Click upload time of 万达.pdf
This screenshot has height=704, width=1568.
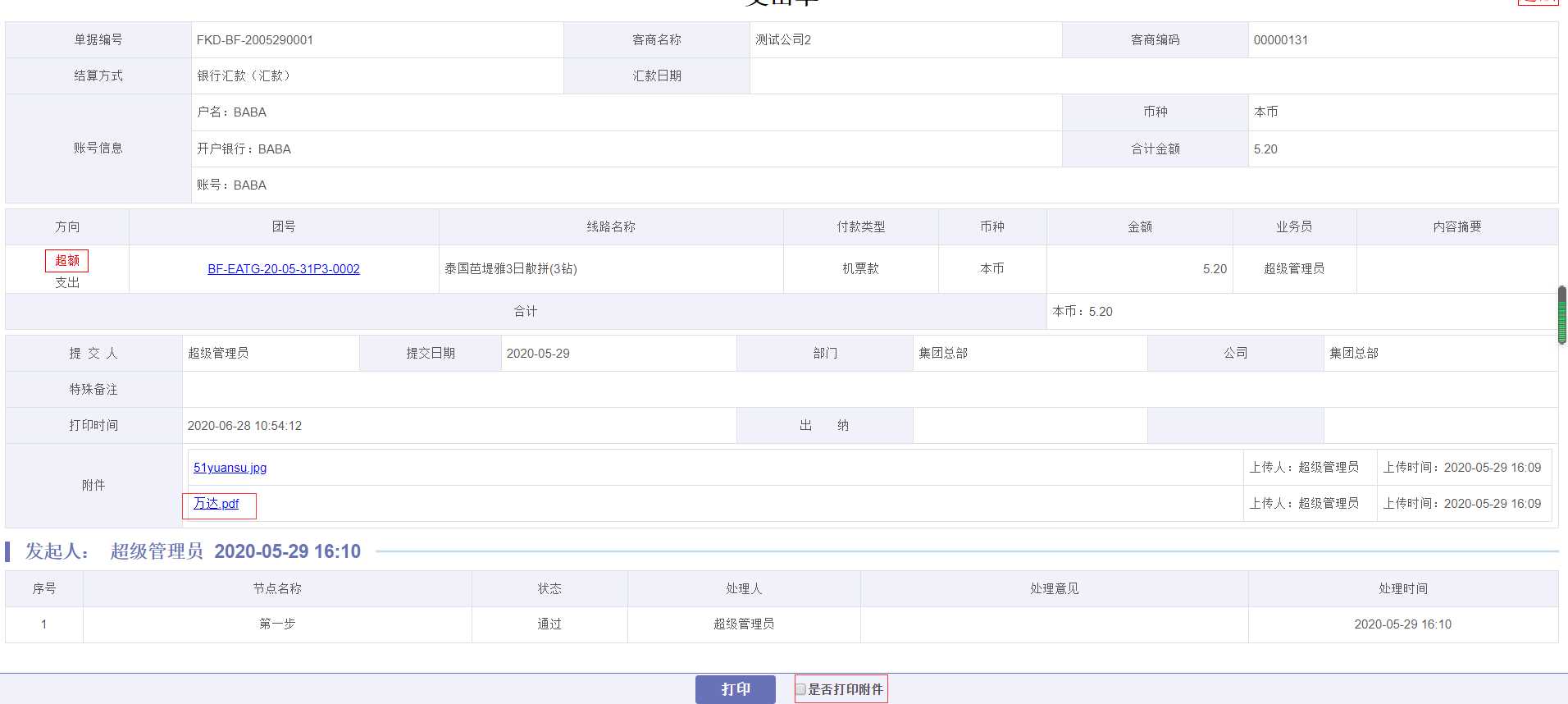tap(1462, 504)
